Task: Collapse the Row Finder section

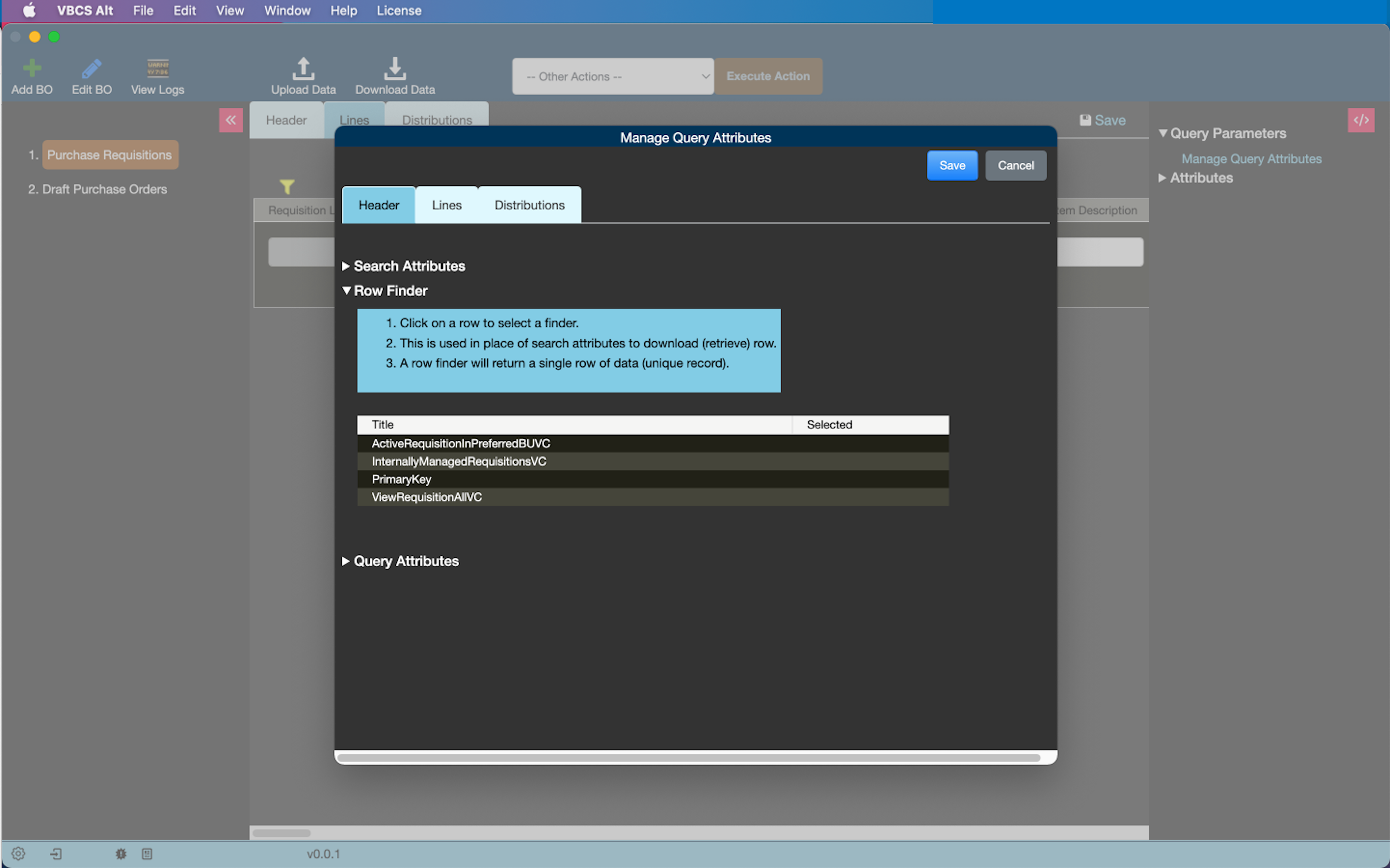Action: click(348, 290)
